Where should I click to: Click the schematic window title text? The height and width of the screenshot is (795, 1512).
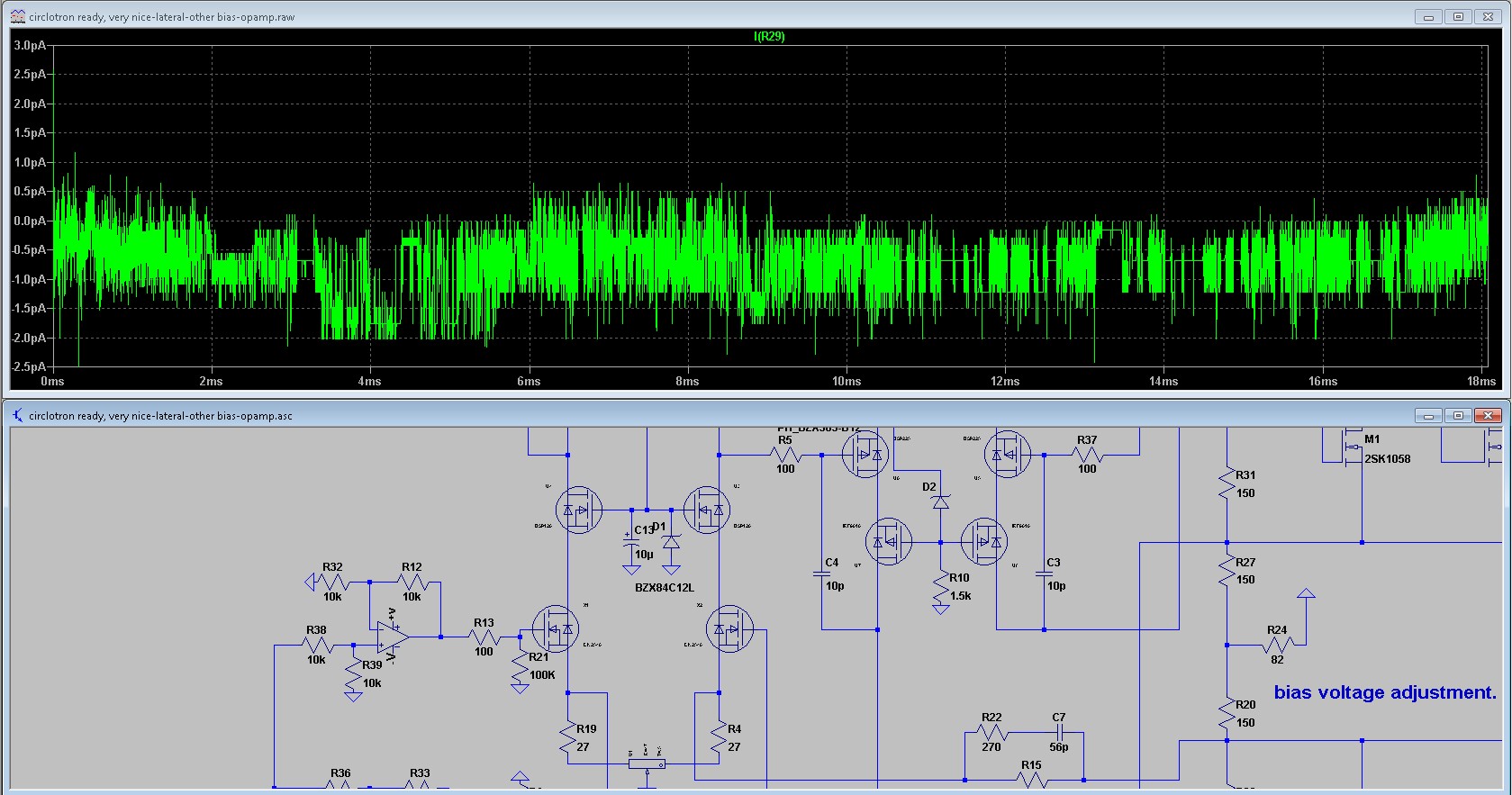tap(160, 416)
